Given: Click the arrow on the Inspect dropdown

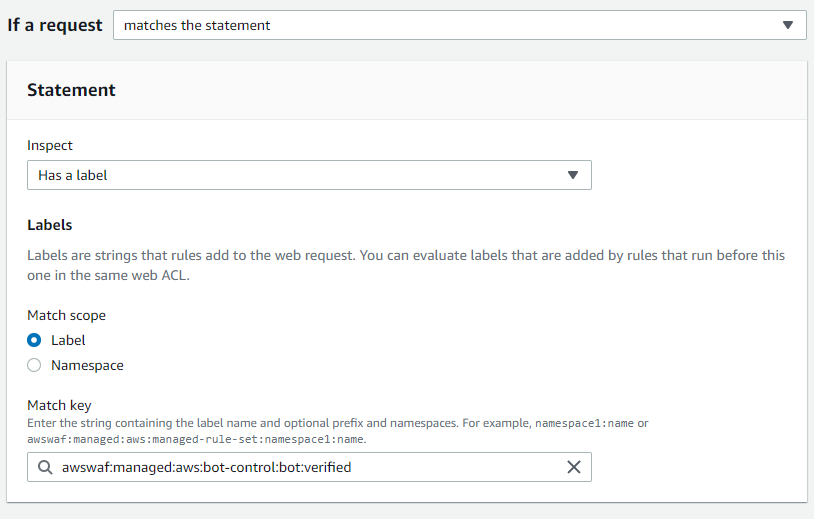Looking at the screenshot, I should coord(573,175).
